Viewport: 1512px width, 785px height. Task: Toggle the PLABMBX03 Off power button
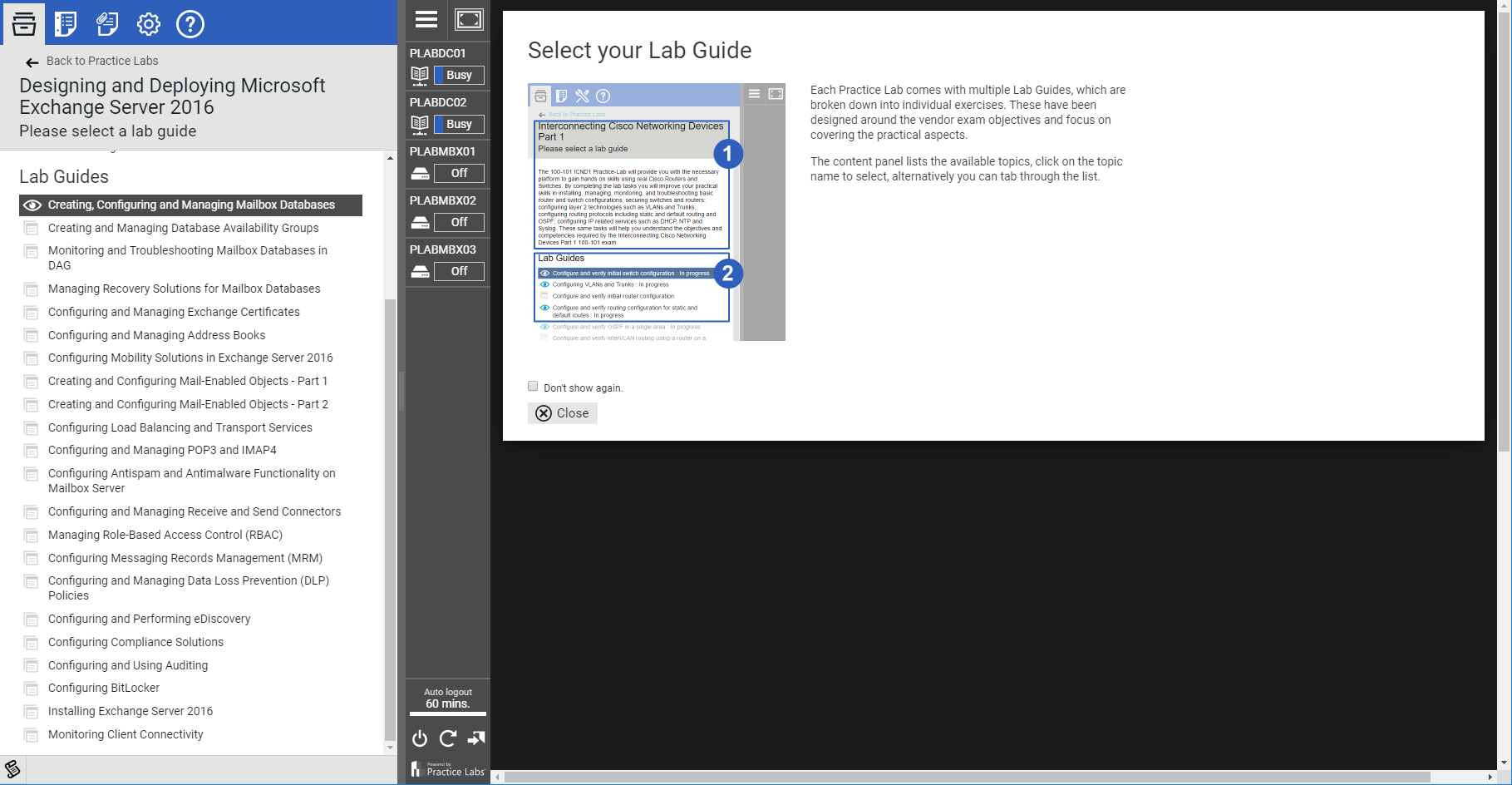(459, 271)
